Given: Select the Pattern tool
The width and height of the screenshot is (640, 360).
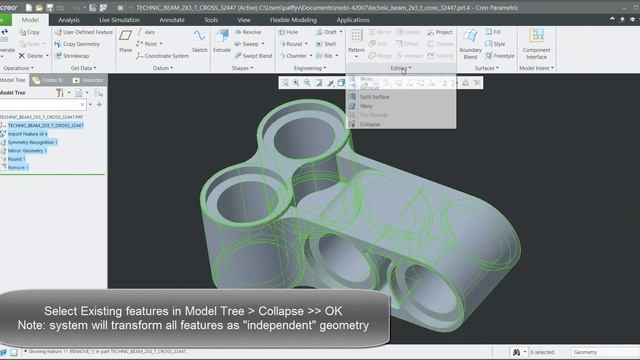Looking at the screenshot, I should 356,41.
